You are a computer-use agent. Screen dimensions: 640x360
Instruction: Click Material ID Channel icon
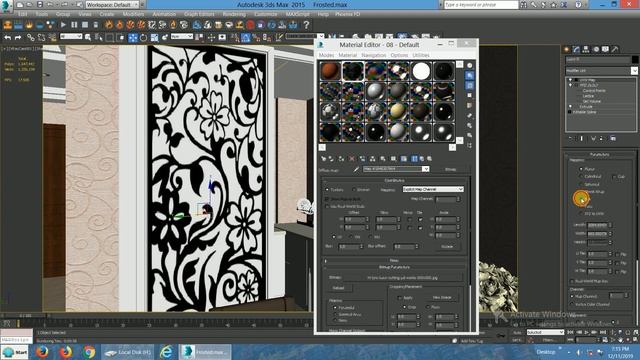393,159
